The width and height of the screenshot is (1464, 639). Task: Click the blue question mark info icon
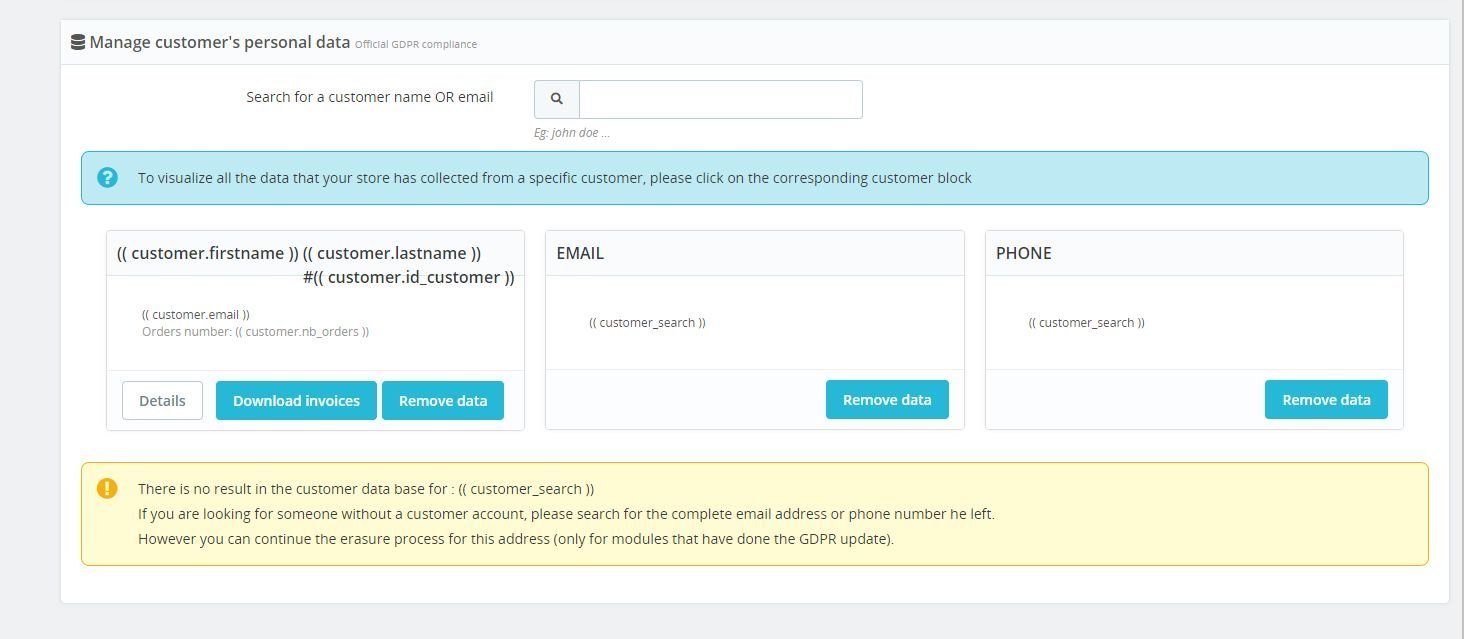click(x=107, y=178)
